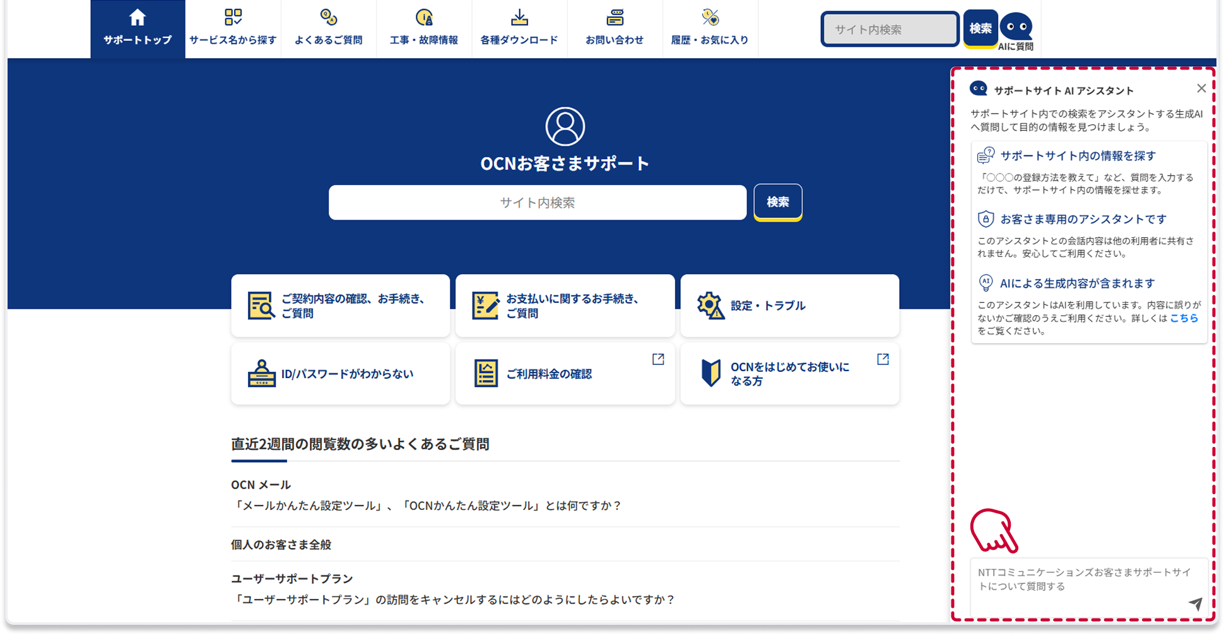1224x635 pixels.
Task: Click 個人のお客さま全般 category heading
Action: point(281,545)
